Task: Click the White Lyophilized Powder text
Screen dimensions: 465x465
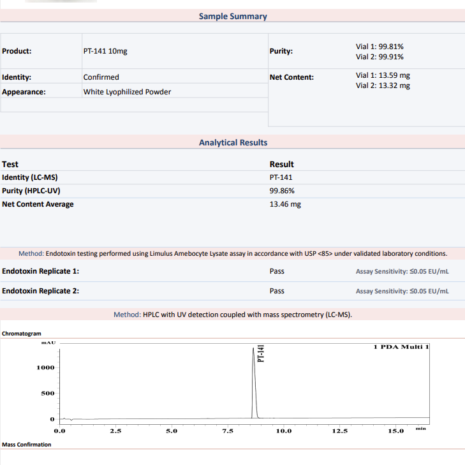Action: click(x=127, y=92)
